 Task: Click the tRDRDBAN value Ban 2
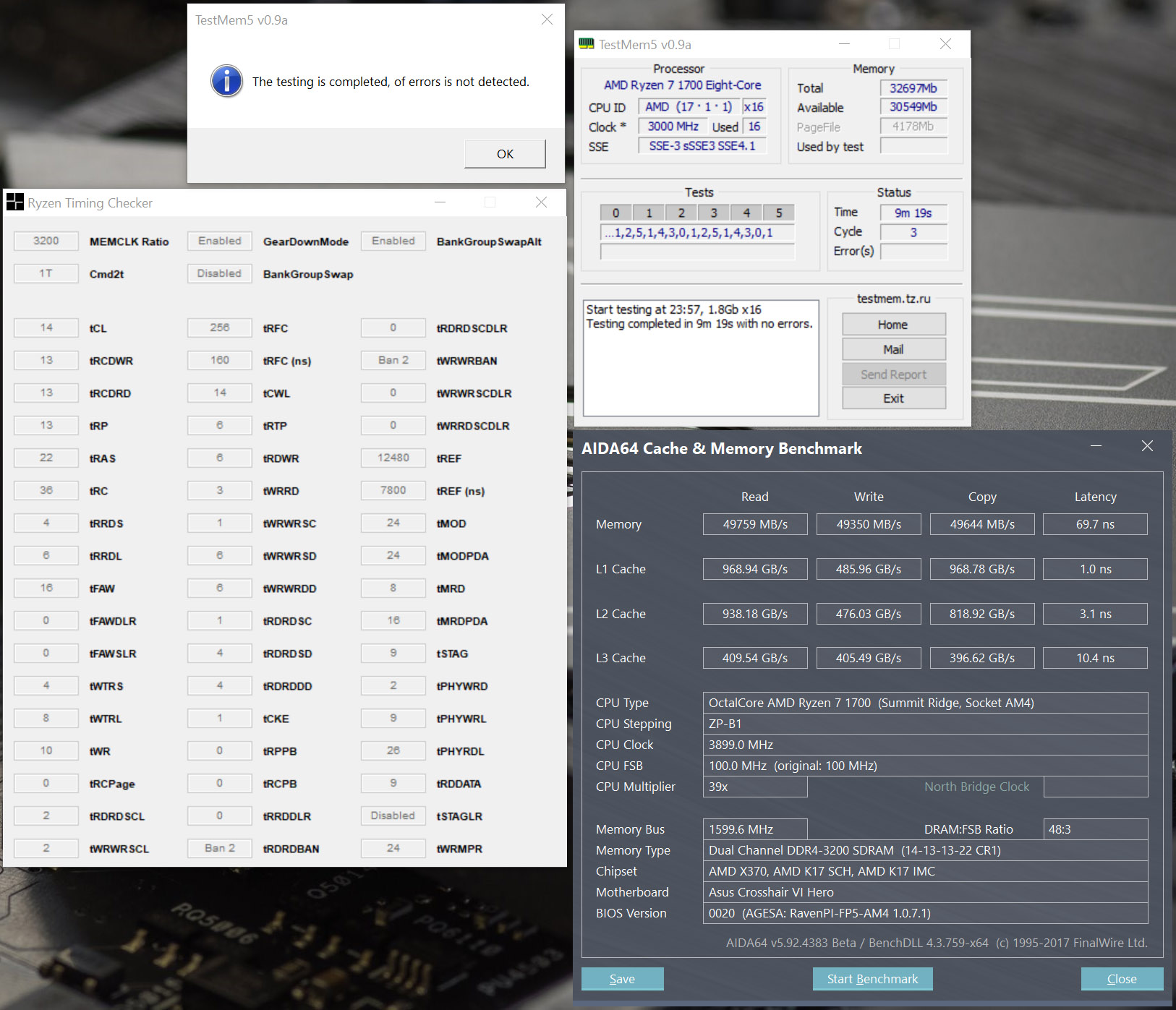[220, 848]
